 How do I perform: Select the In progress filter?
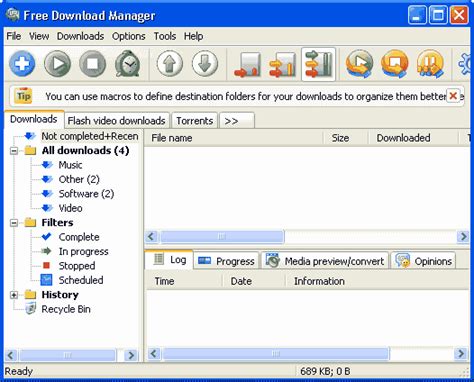tap(83, 251)
